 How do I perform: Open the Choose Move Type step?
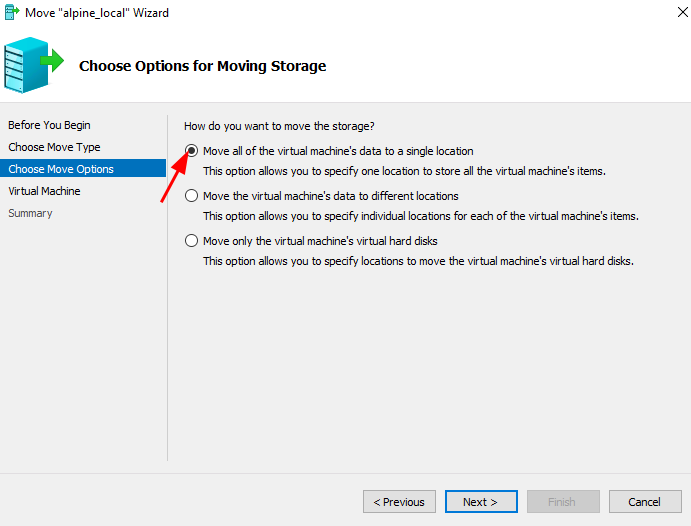(54, 147)
